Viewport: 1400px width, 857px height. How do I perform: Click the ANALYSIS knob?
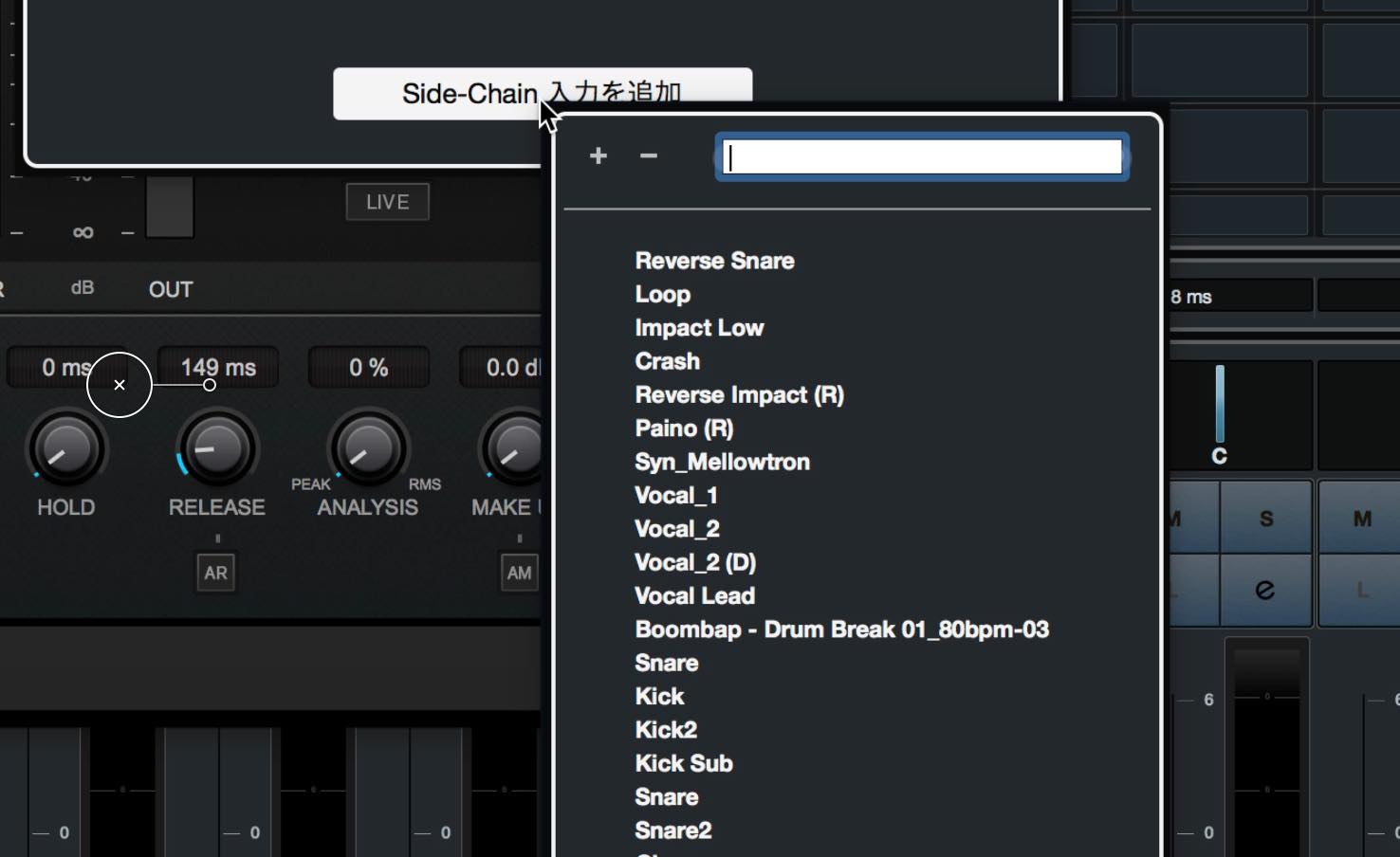click(368, 449)
